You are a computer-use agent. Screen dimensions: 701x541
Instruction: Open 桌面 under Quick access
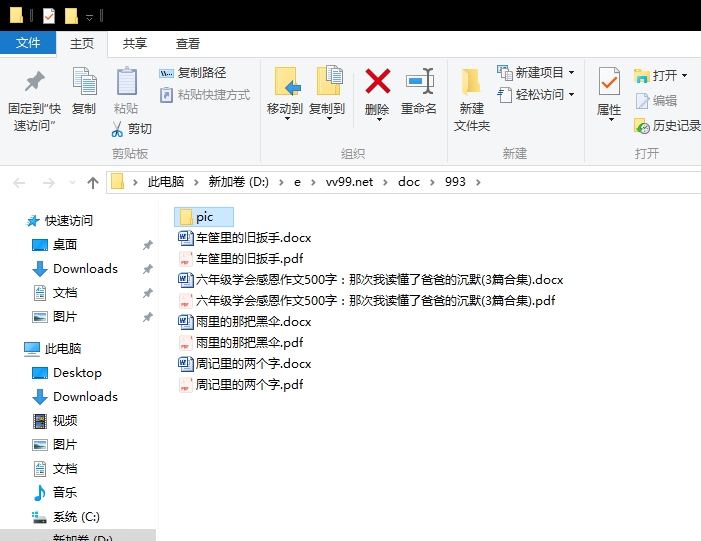pos(55,245)
